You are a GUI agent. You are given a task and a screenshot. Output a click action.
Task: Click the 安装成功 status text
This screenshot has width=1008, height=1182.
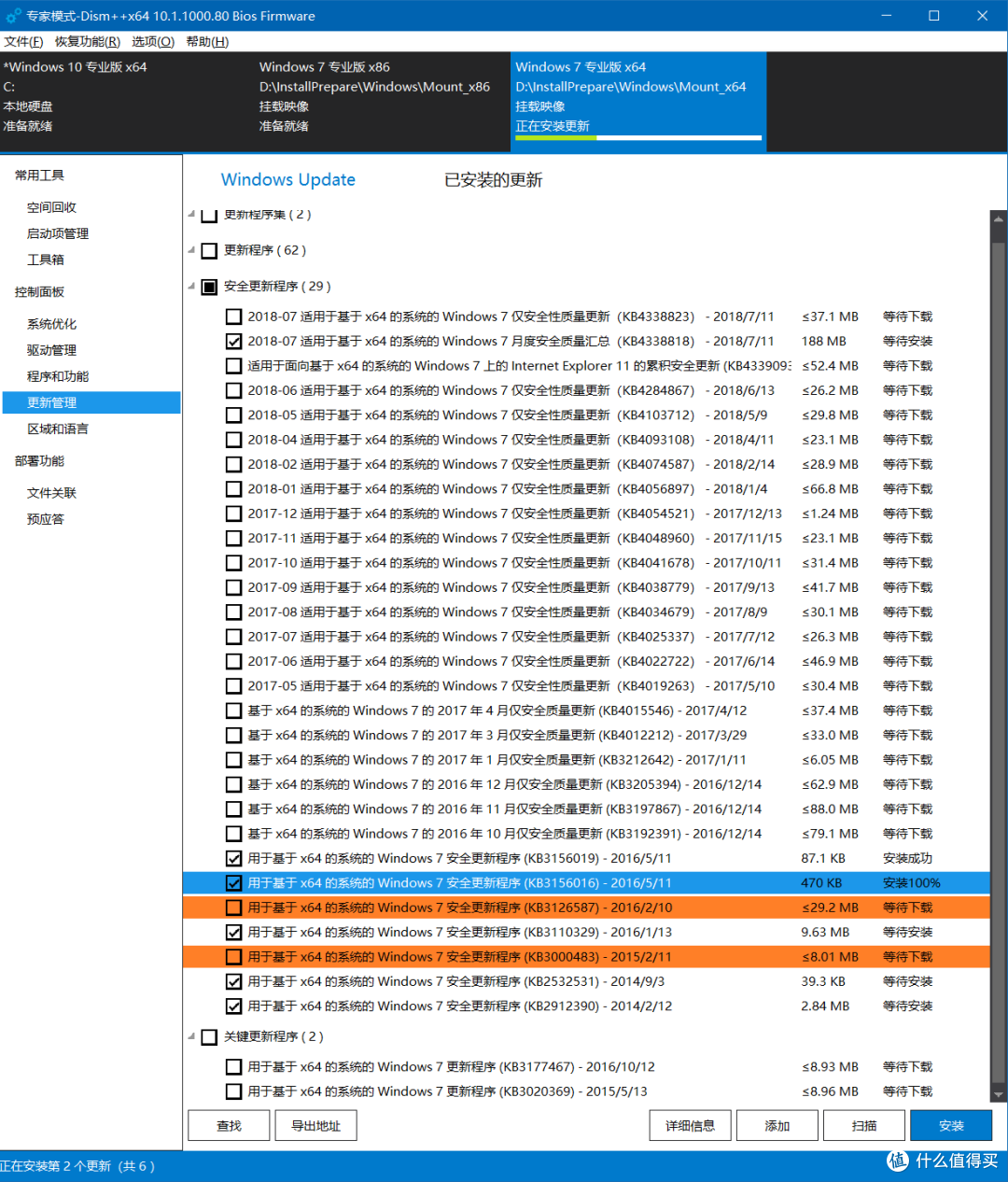(907, 859)
